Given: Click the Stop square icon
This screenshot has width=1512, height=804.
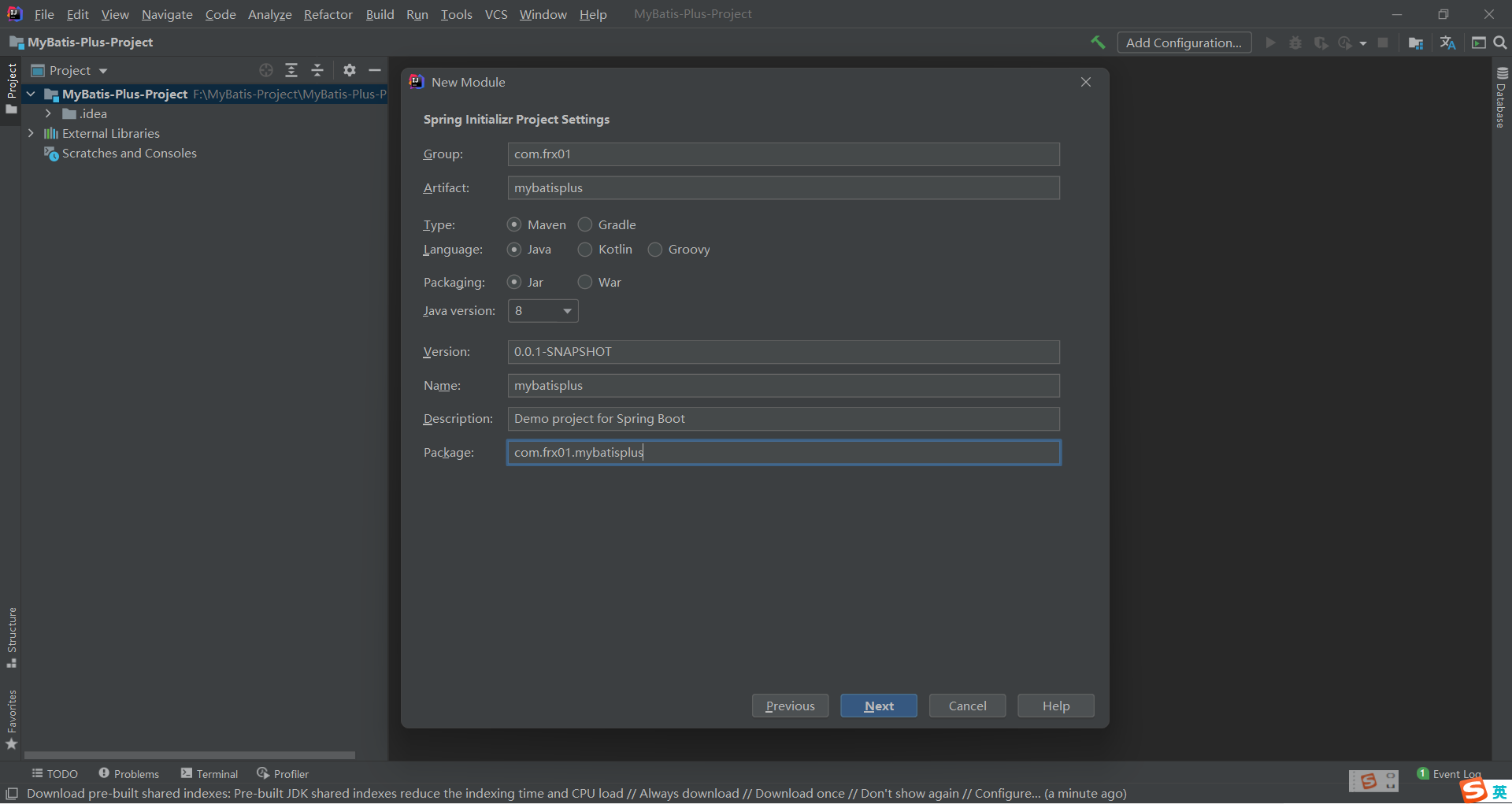Looking at the screenshot, I should click(1383, 43).
